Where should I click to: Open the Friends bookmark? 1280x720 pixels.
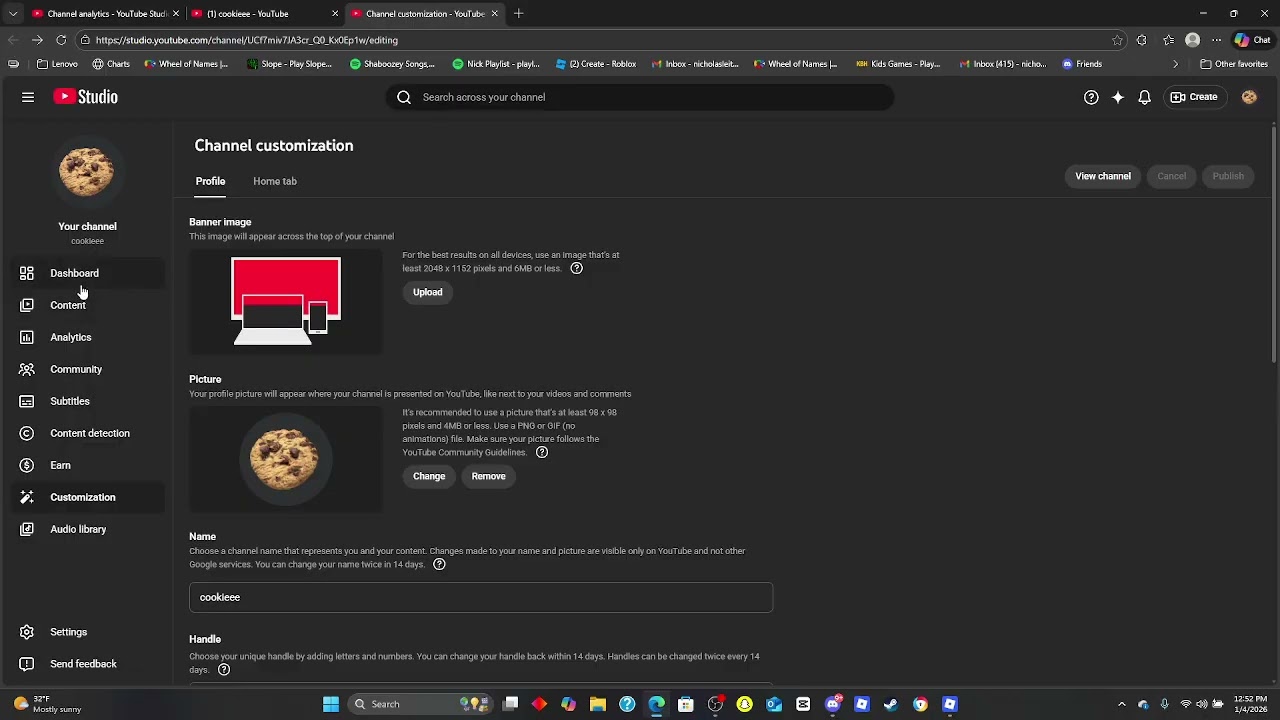point(1082,64)
